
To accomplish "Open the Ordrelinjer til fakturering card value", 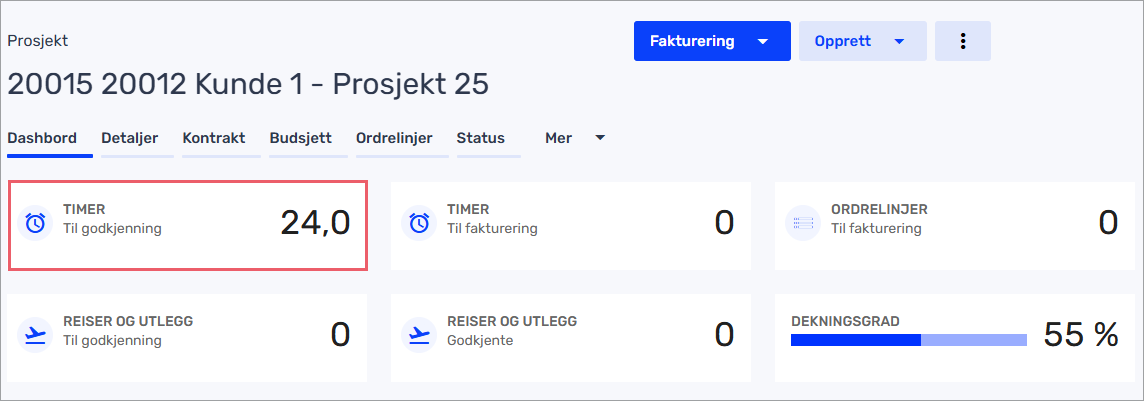I will (x=1108, y=223).
